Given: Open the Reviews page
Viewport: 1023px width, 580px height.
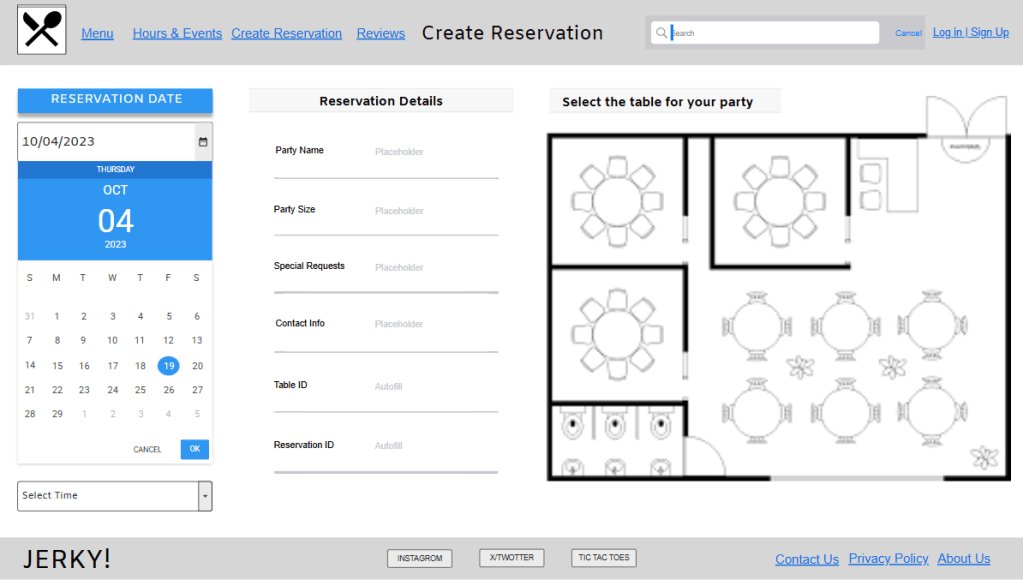Looking at the screenshot, I should (380, 33).
